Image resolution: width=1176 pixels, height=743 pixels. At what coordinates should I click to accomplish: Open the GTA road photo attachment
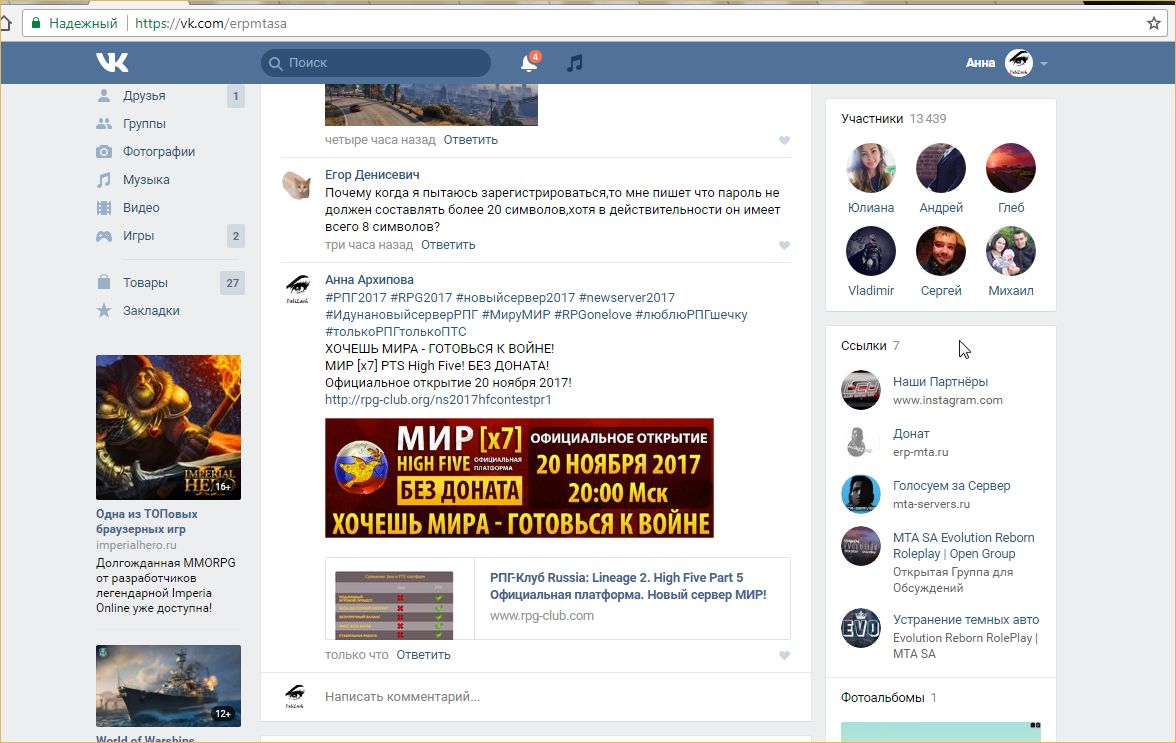tap(431, 105)
